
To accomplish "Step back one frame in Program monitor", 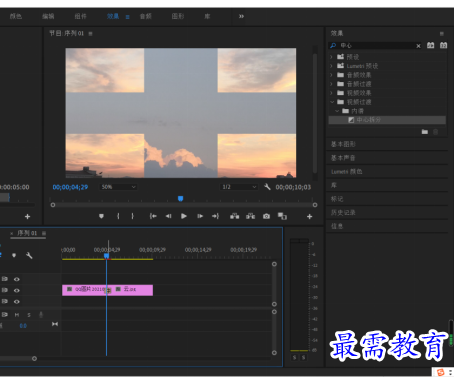I will click(x=168, y=216).
